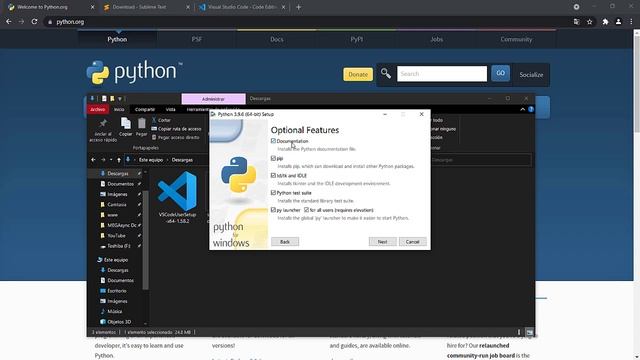
Task: Click Copiar ruta de acceso
Action: pos(176,129)
